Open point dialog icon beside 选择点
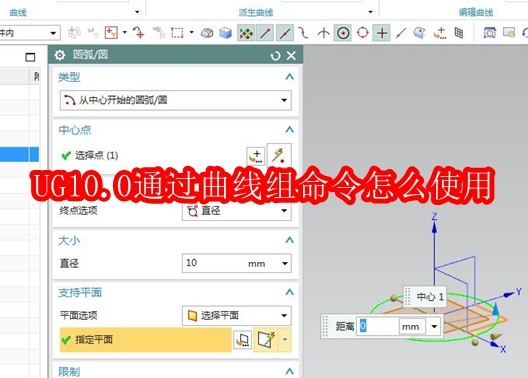 pos(256,156)
